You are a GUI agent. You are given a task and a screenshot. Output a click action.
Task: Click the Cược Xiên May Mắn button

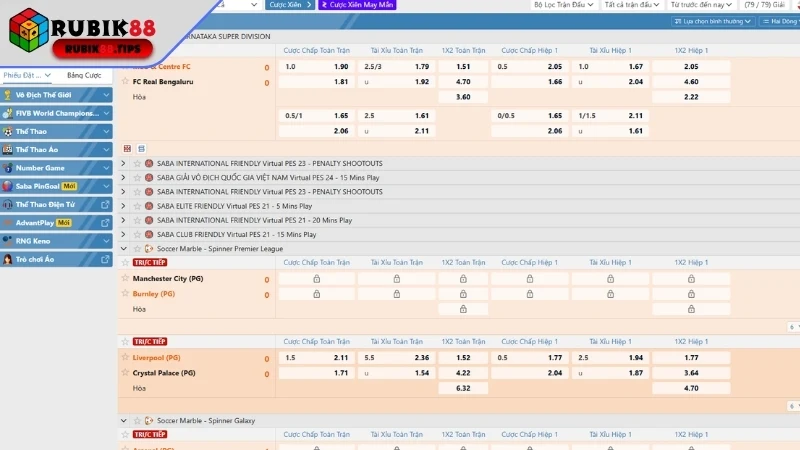[x=355, y=5]
